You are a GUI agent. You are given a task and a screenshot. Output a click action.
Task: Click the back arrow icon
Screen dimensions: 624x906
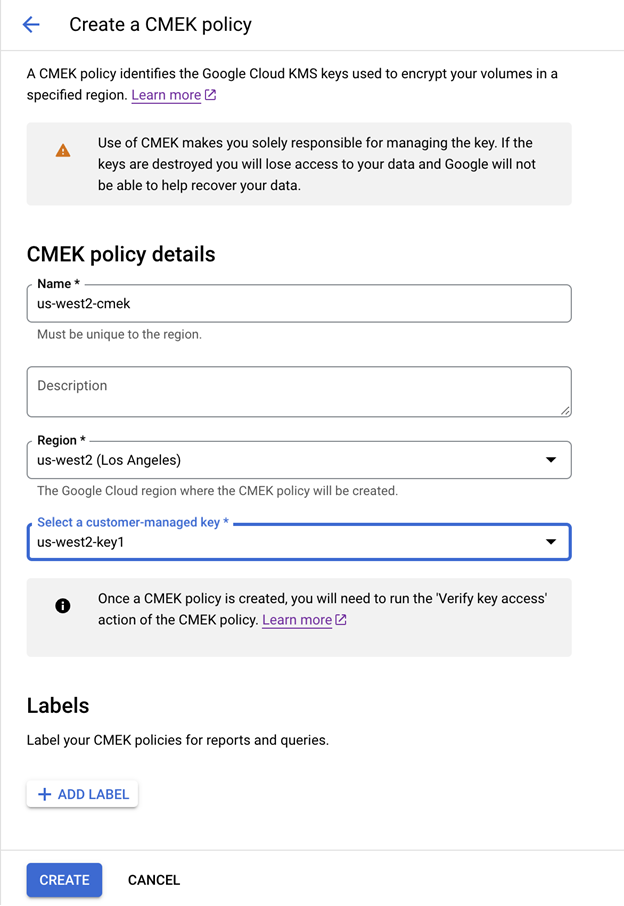pyautogui.click(x=31, y=25)
